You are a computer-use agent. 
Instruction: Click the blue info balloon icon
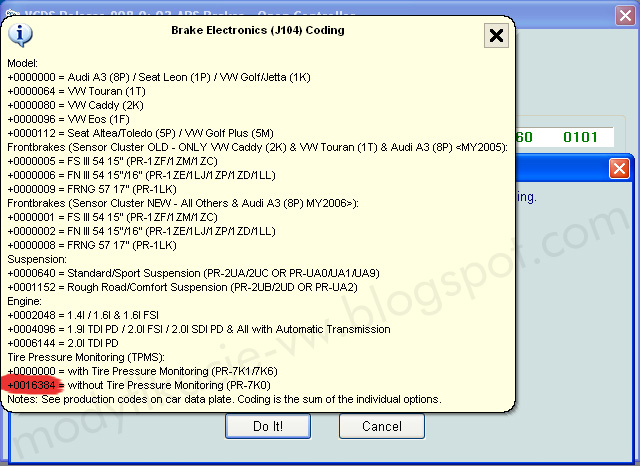(x=20, y=35)
